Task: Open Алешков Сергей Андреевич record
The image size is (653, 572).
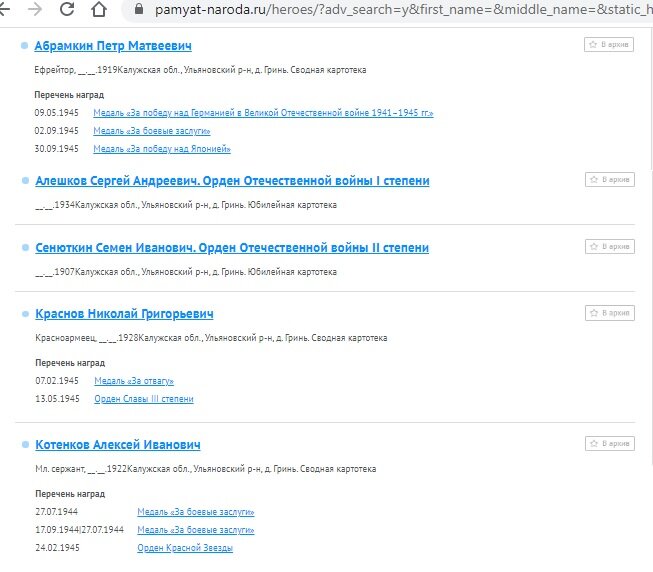Action: (232, 181)
